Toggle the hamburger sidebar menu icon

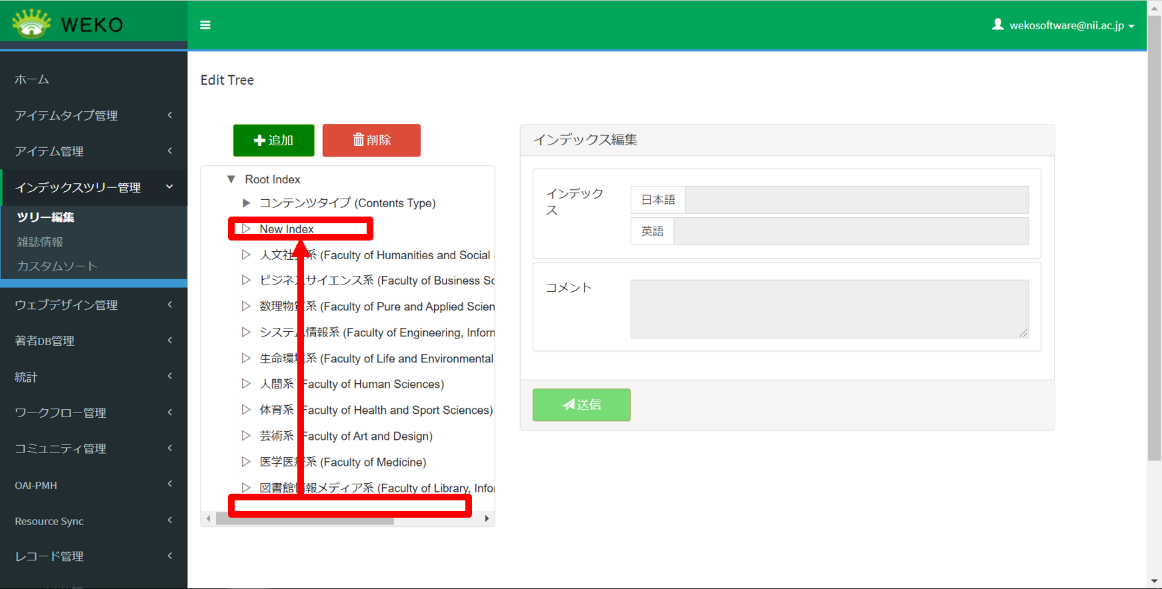click(x=205, y=25)
